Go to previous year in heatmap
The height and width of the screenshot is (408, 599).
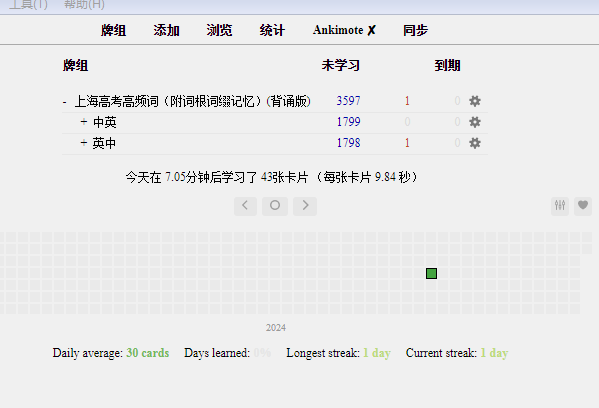click(245, 206)
